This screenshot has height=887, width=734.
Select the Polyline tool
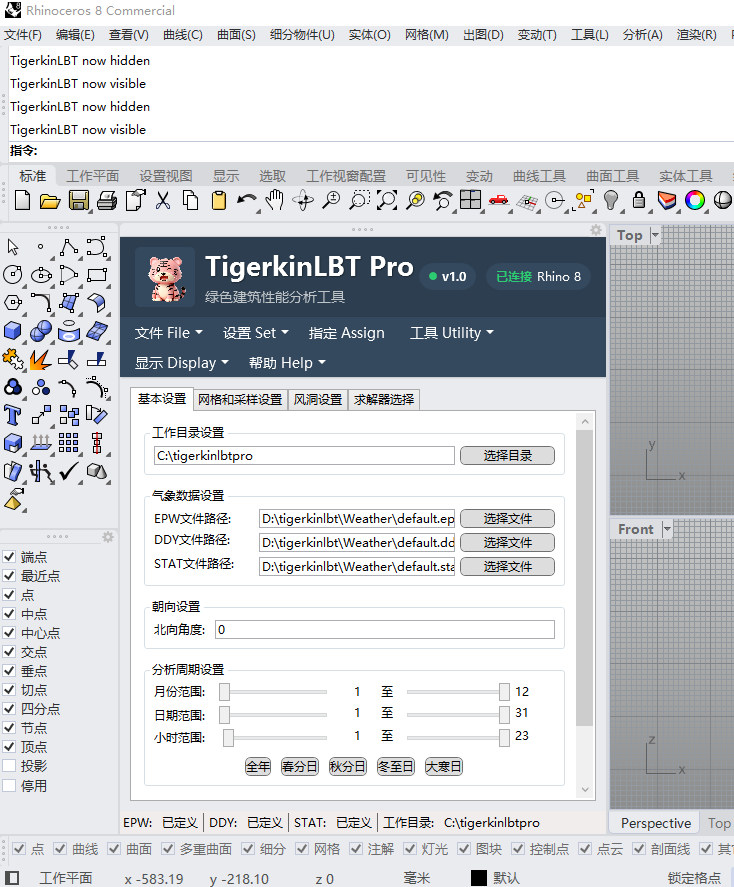[x=69, y=246]
